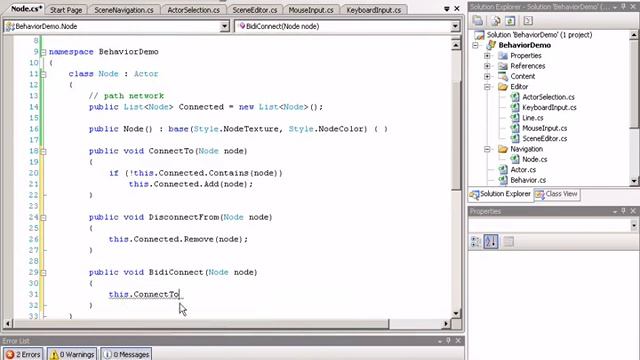The height and width of the screenshot is (360, 640).
Task: Select the BehaviorDemo project icon
Action: 491,45
